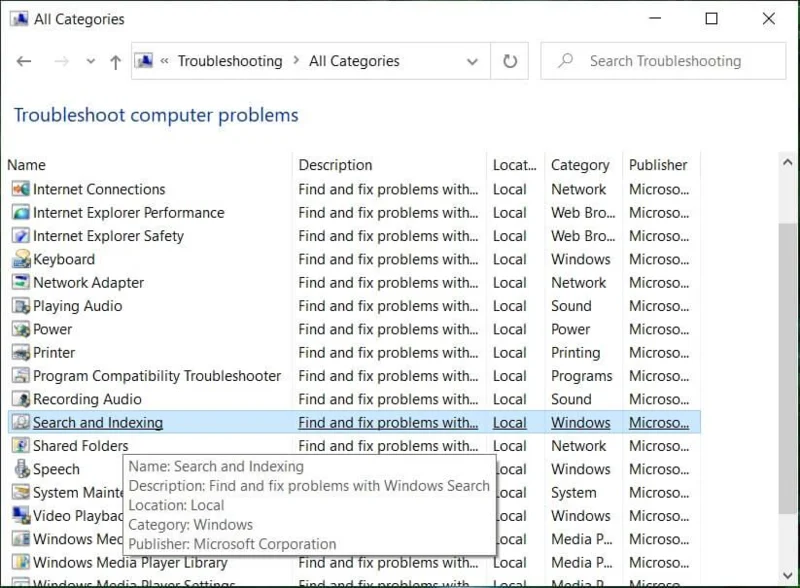This screenshot has width=800, height=588.
Task: Click the Speech row name
Action: [x=56, y=469]
